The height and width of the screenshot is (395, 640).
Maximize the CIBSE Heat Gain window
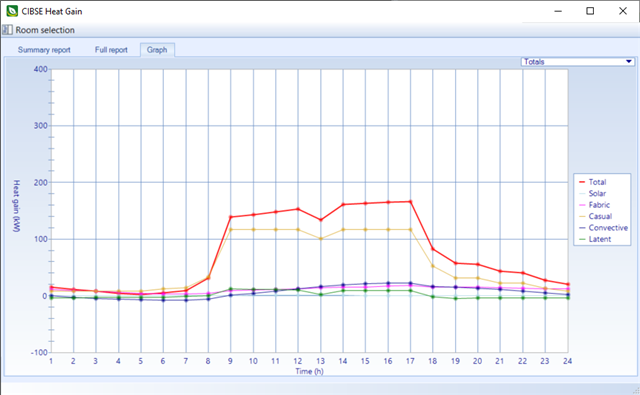(590, 11)
